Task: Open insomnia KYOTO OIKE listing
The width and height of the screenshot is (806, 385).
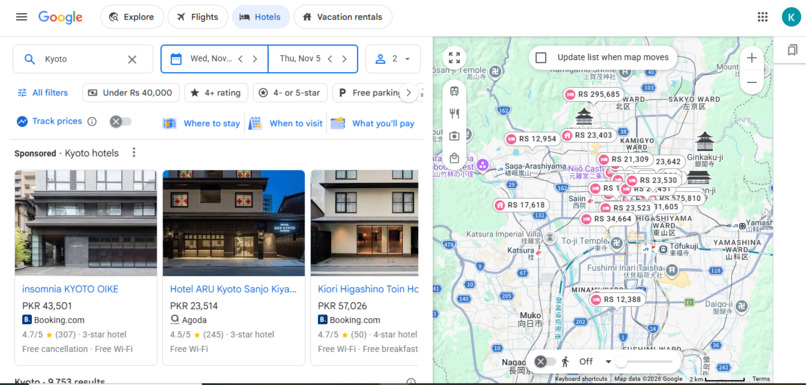Action: (x=70, y=289)
